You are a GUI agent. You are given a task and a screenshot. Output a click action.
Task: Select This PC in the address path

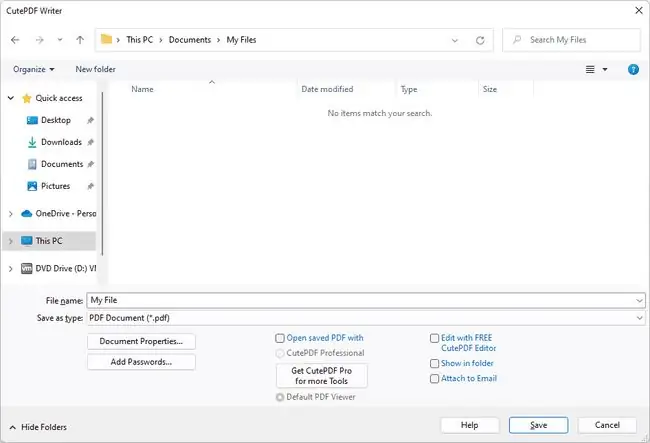[140, 40]
